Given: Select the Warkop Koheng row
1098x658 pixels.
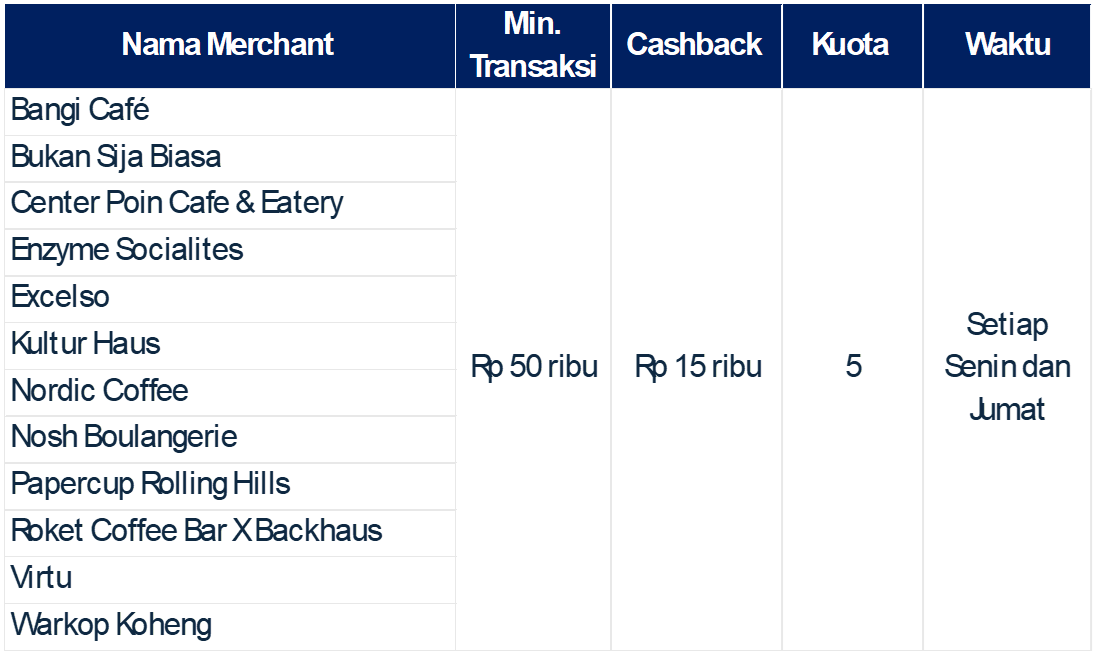Looking at the screenshot, I should [111, 626].
